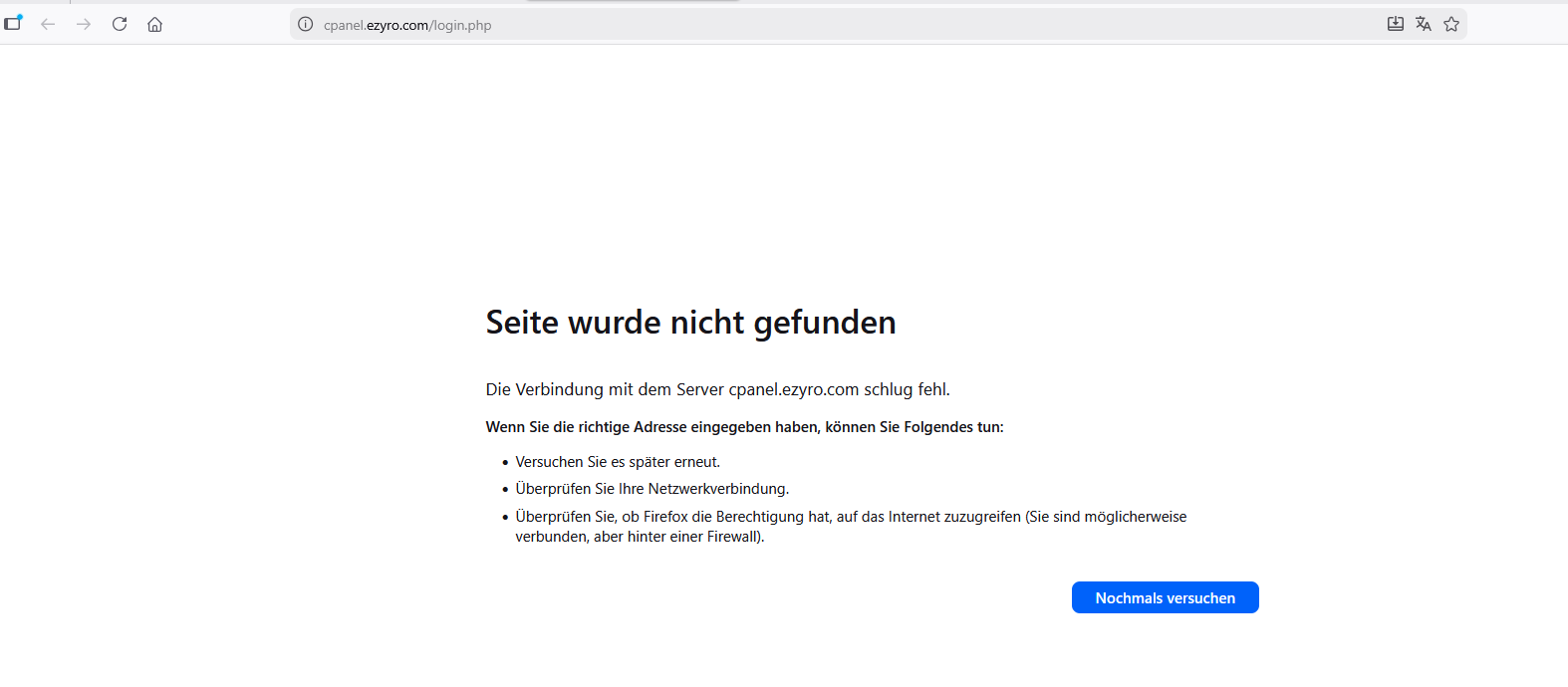Screen dimensions: 1568x687
Task: Click the word Firefox in third bullet
Action: click(666, 517)
